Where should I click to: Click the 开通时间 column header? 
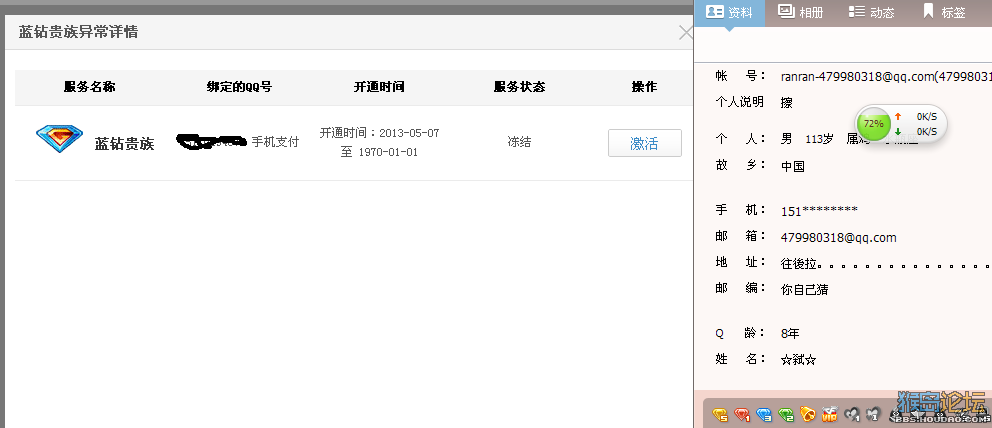[x=379, y=87]
